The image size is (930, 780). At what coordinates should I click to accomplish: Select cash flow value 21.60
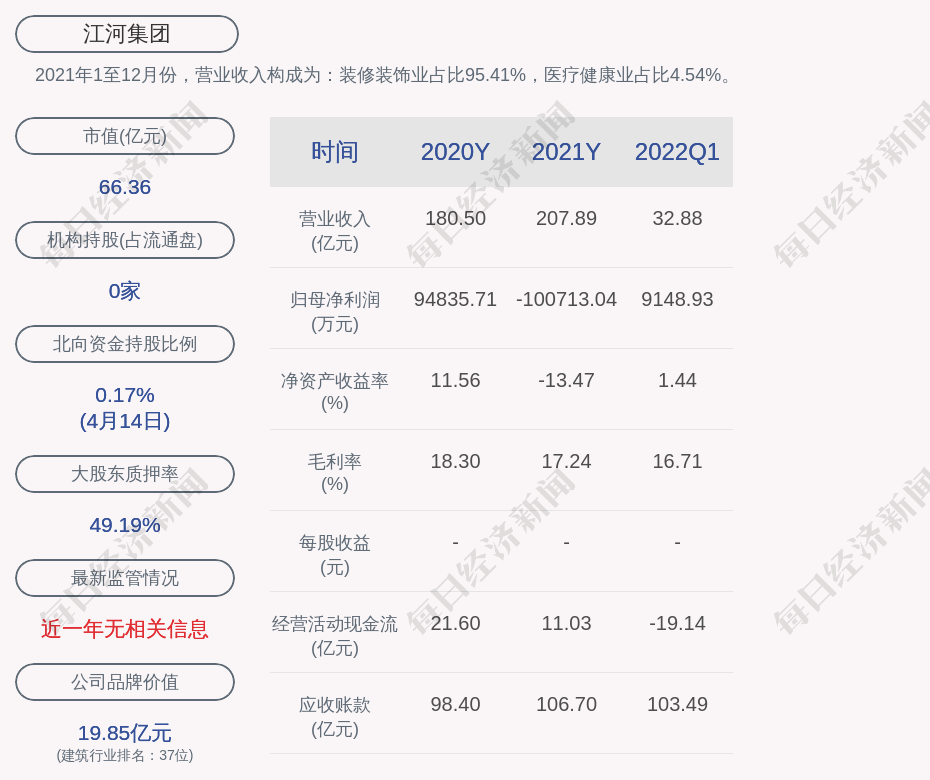455,623
